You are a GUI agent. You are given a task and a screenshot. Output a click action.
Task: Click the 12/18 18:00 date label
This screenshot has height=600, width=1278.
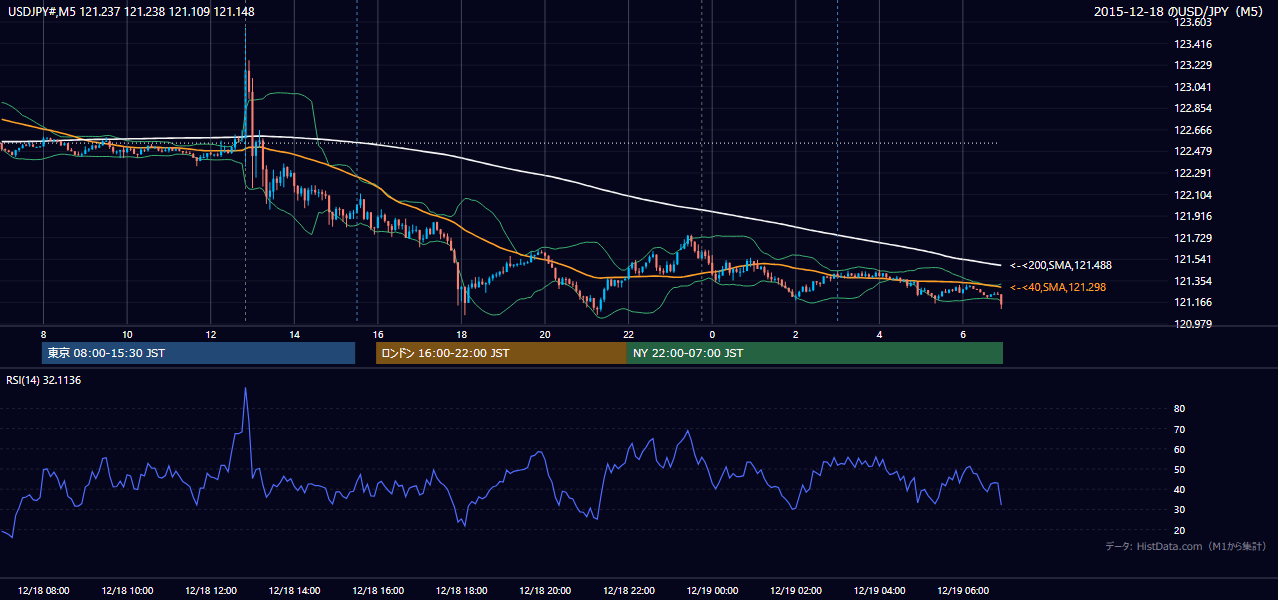pos(461,591)
